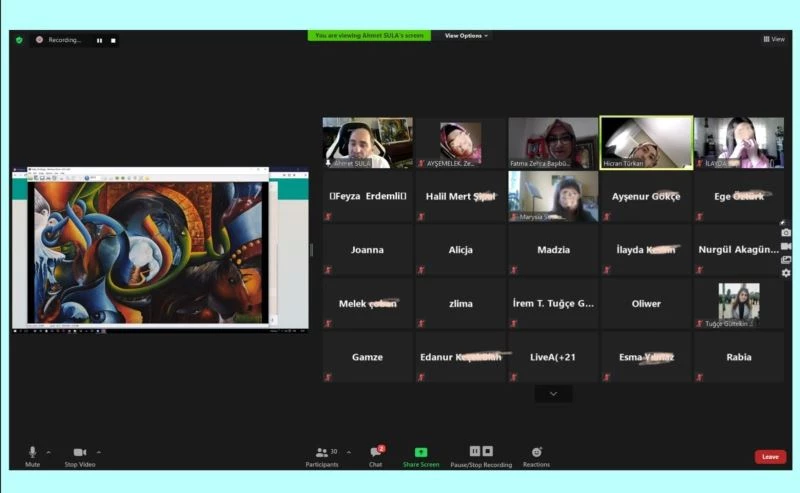Stop Video using the camera button

point(79,453)
